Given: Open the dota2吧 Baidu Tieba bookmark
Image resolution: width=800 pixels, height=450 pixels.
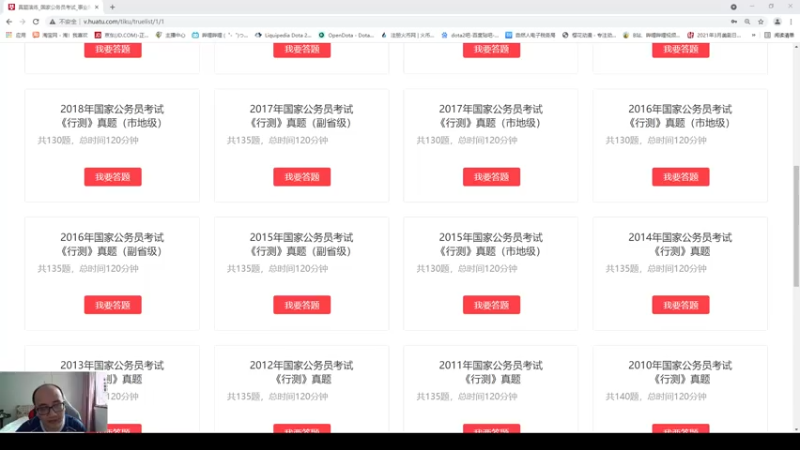Looking at the screenshot, I should point(470,35).
